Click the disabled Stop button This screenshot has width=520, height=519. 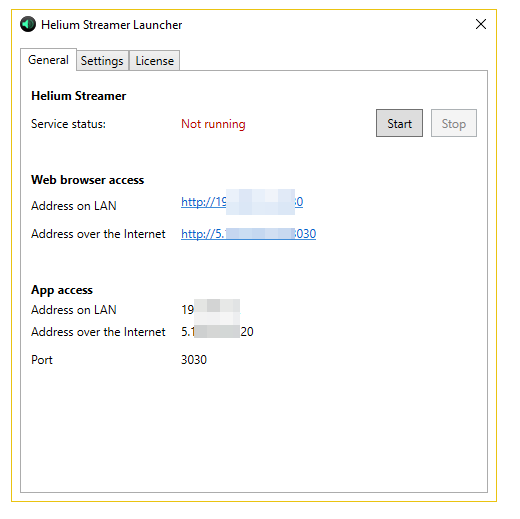(454, 123)
